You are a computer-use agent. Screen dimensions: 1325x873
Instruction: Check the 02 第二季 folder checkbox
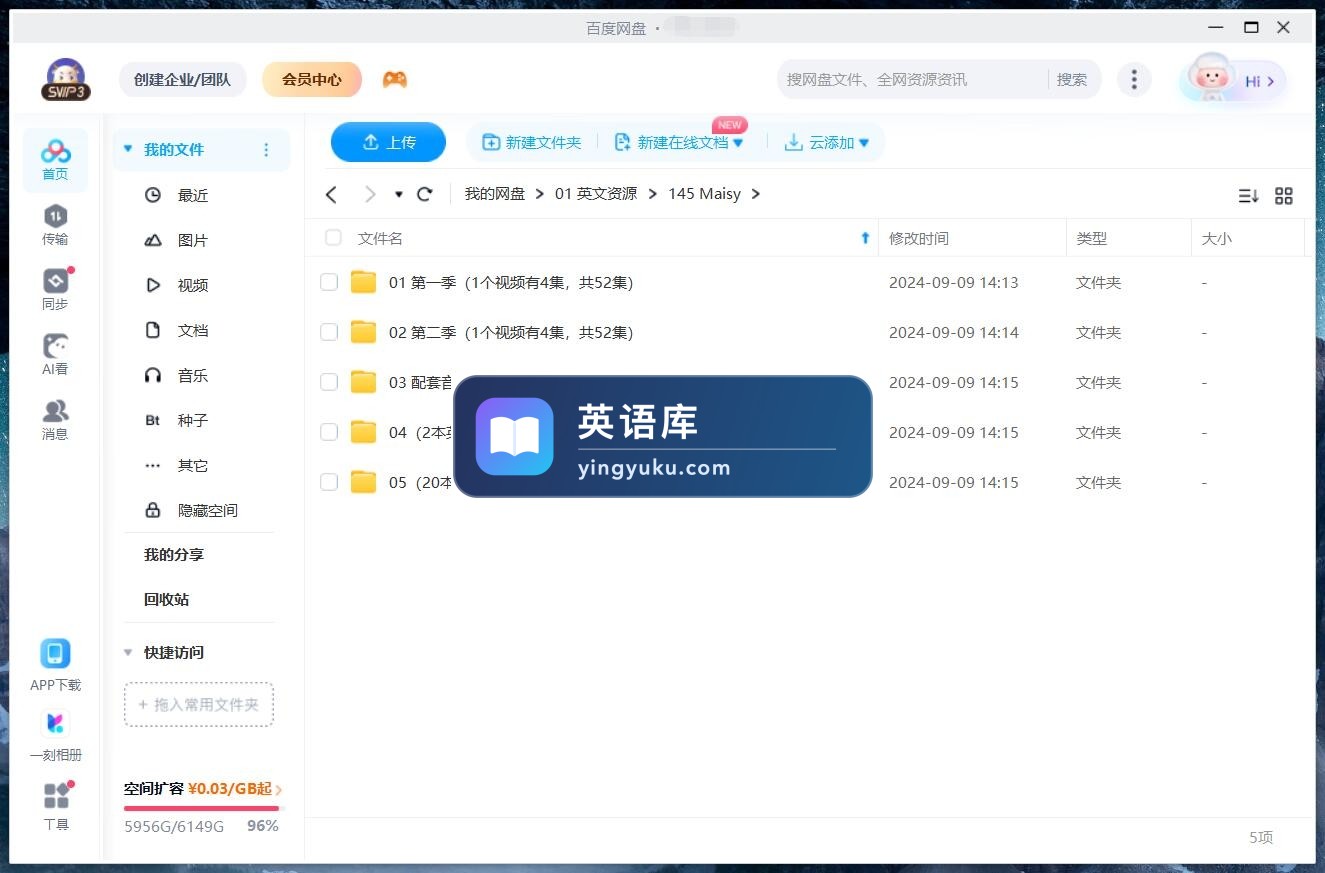point(329,332)
